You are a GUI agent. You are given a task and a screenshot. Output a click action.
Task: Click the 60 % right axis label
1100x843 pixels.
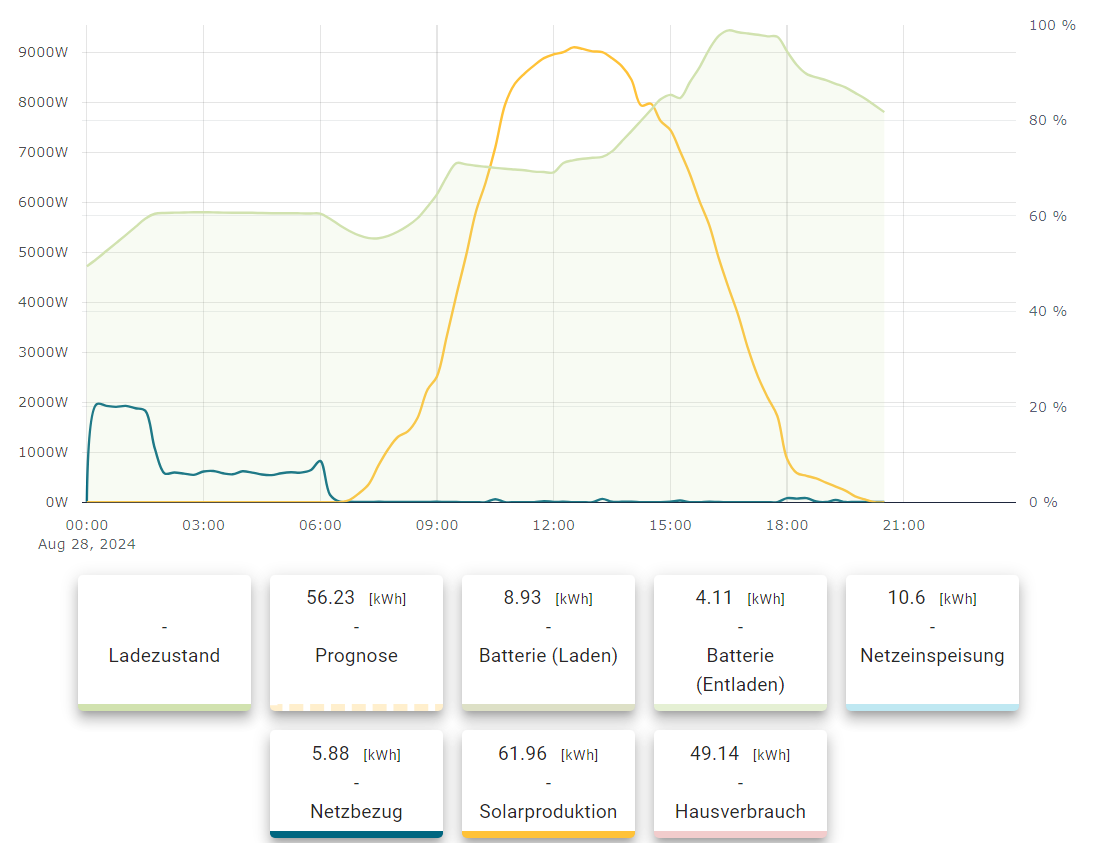[x=1048, y=216]
